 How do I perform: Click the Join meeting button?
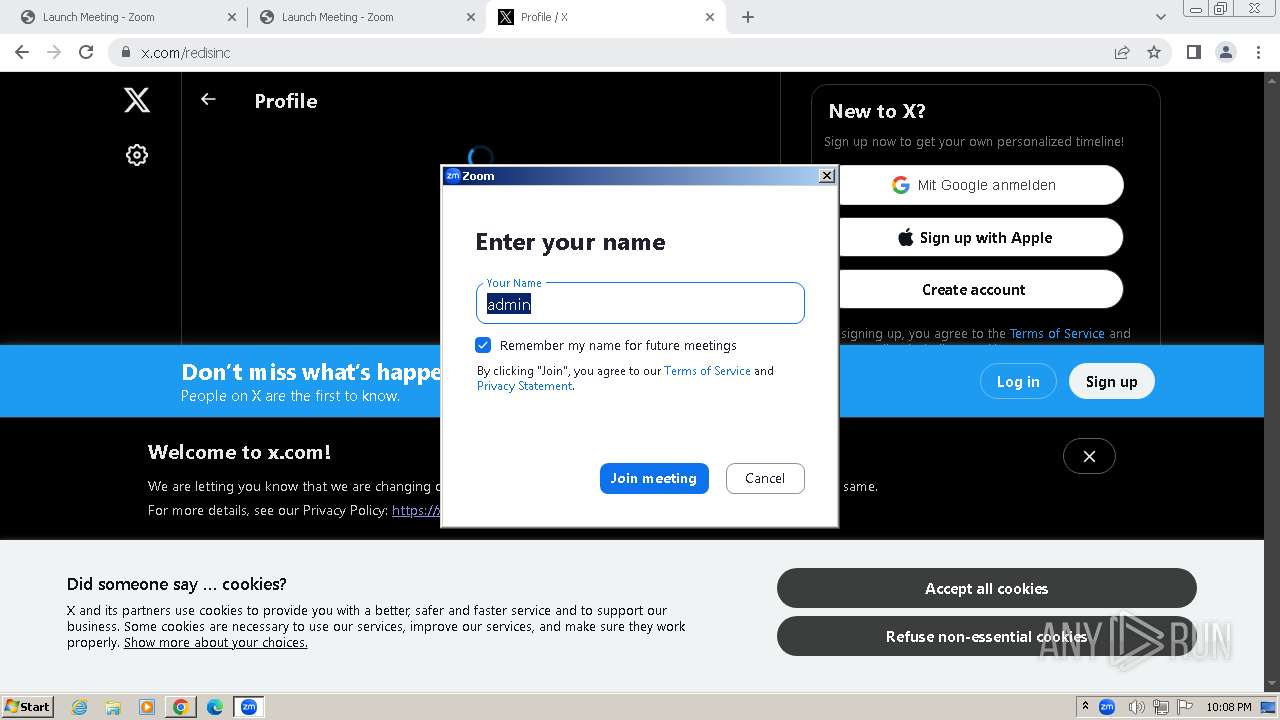point(654,478)
